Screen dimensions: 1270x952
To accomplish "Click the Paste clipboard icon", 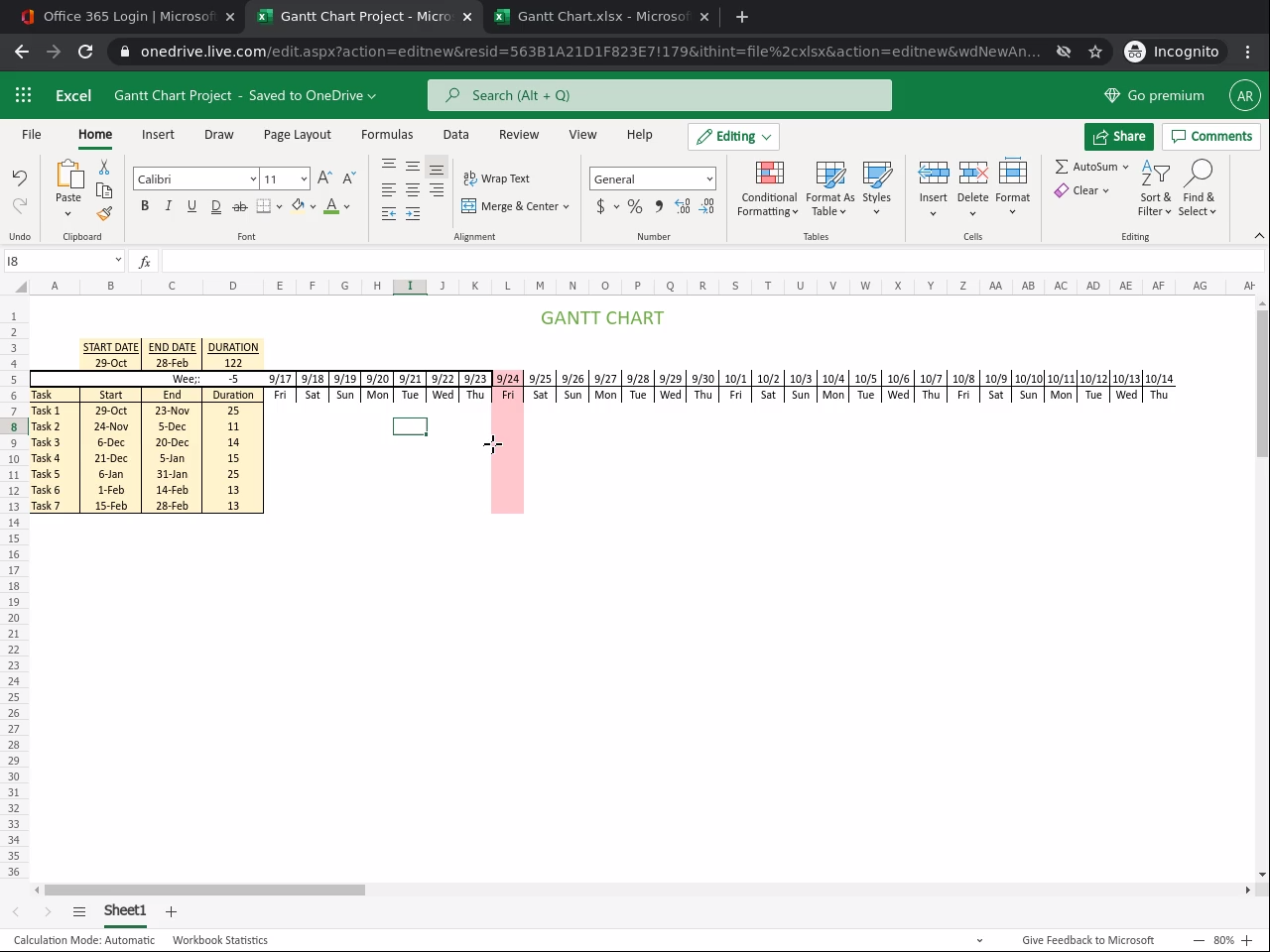I will 68,176.
